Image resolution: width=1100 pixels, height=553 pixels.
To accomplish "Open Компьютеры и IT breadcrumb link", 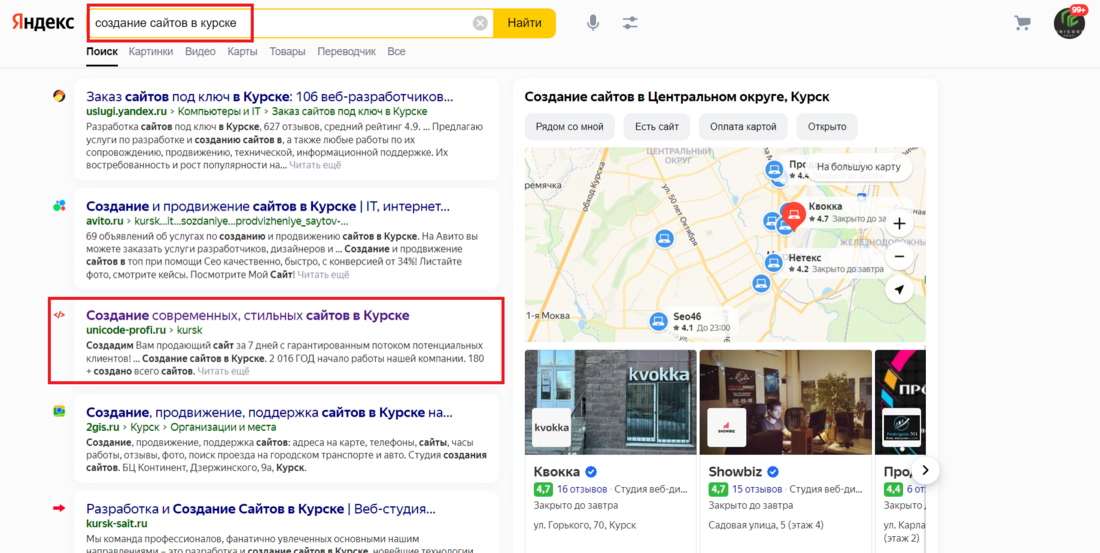I will pos(221,112).
